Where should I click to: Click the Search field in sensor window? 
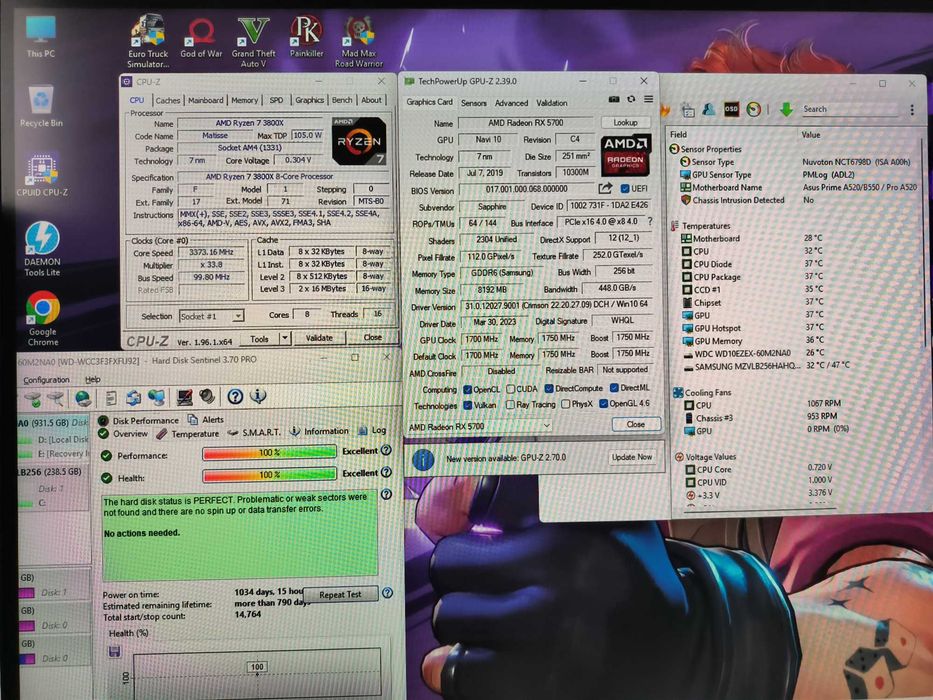pyautogui.click(x=850, y=109)
